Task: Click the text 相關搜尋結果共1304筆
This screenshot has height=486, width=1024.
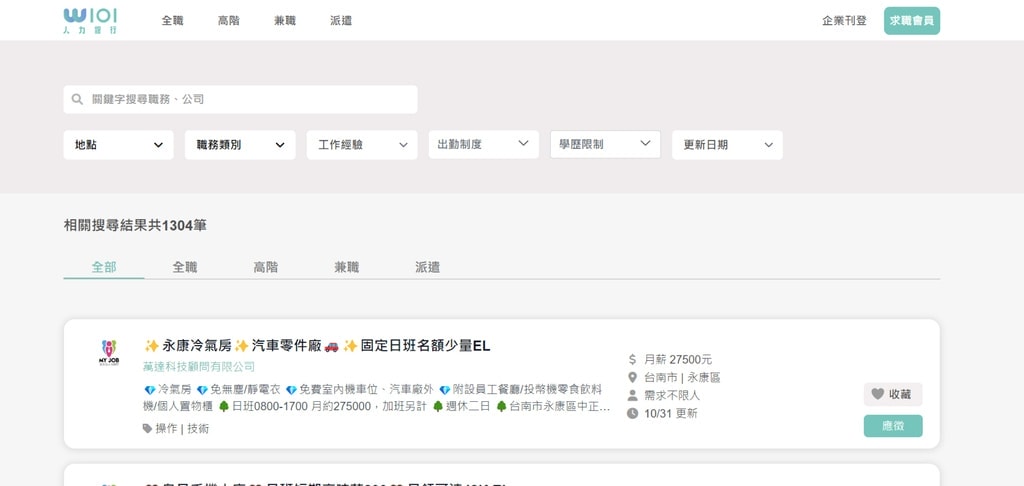Action: coord(135,226)
